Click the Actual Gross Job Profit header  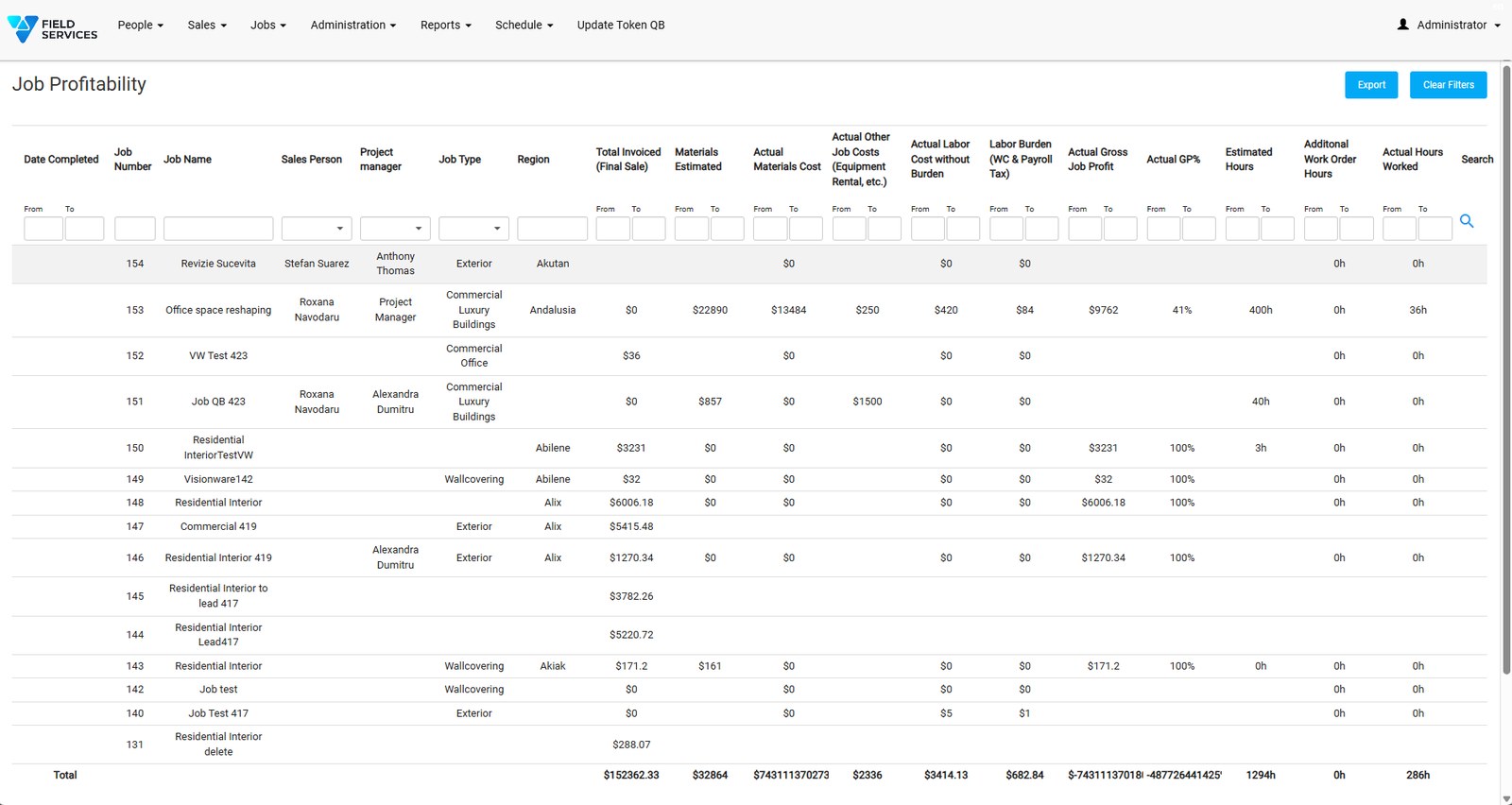click(1097, 160)
